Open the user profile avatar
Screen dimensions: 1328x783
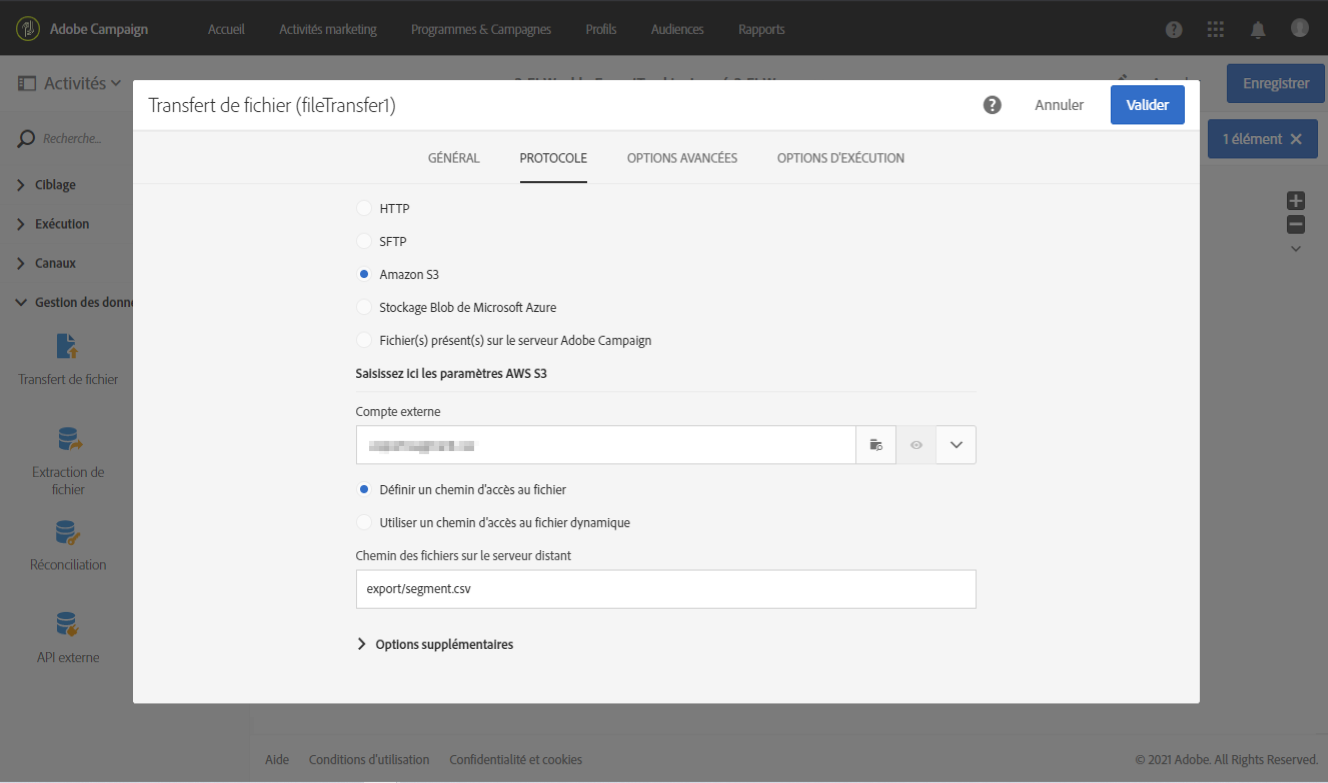[x=1300, y=28]
